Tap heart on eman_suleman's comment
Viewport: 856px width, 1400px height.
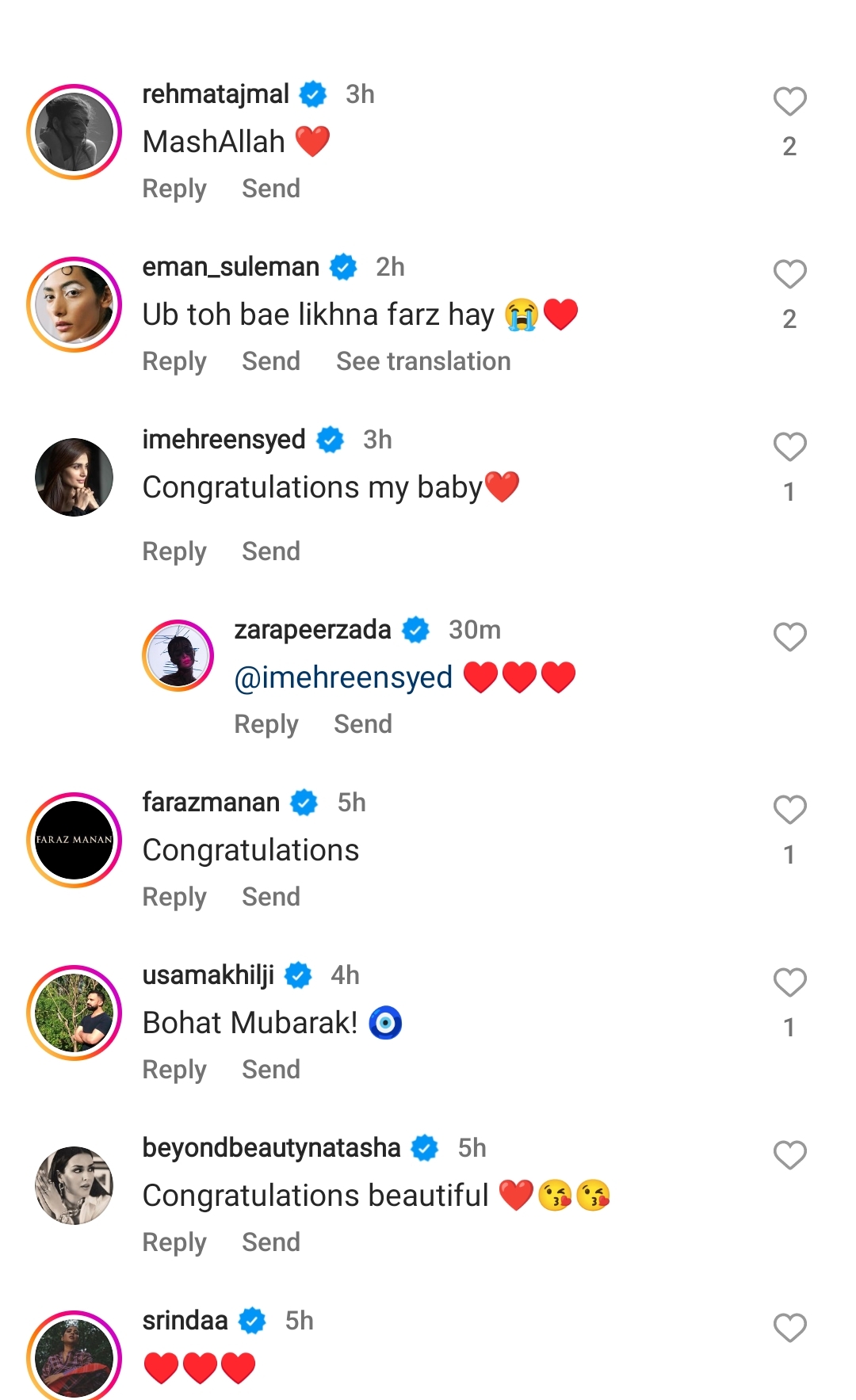tap(789, 274)
